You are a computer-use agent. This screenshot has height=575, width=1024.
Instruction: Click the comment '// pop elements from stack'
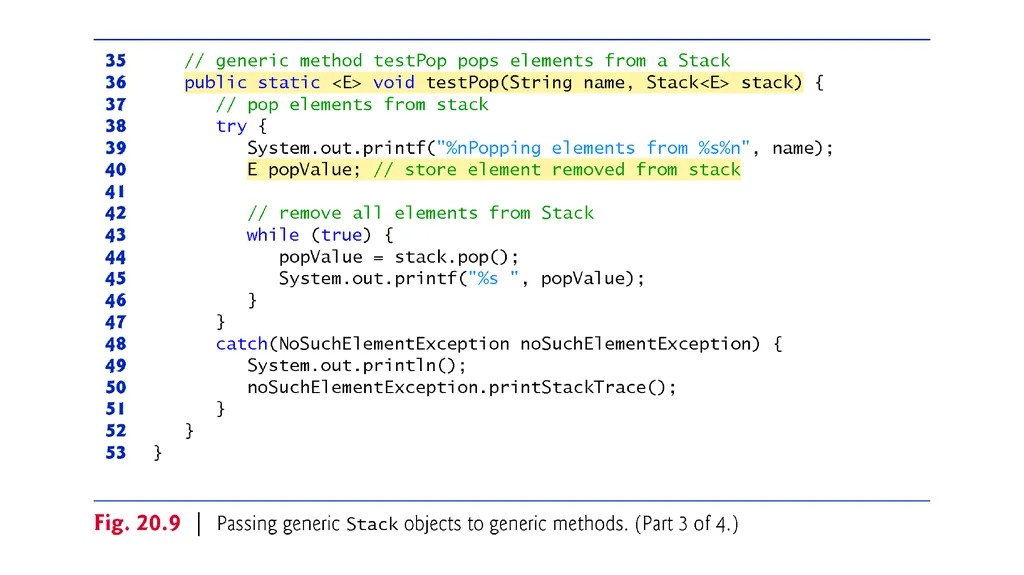pyautogui.click(x=352, y=105)
